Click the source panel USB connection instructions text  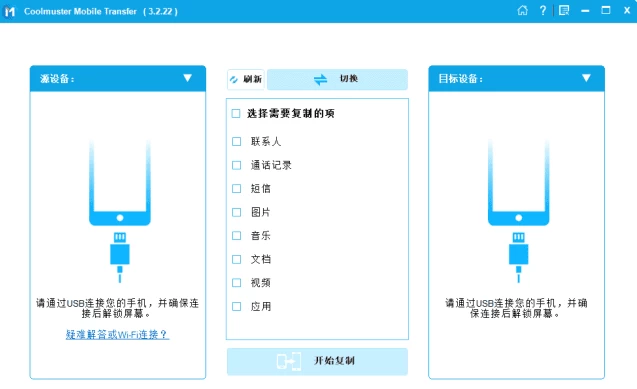pos(117,308)
